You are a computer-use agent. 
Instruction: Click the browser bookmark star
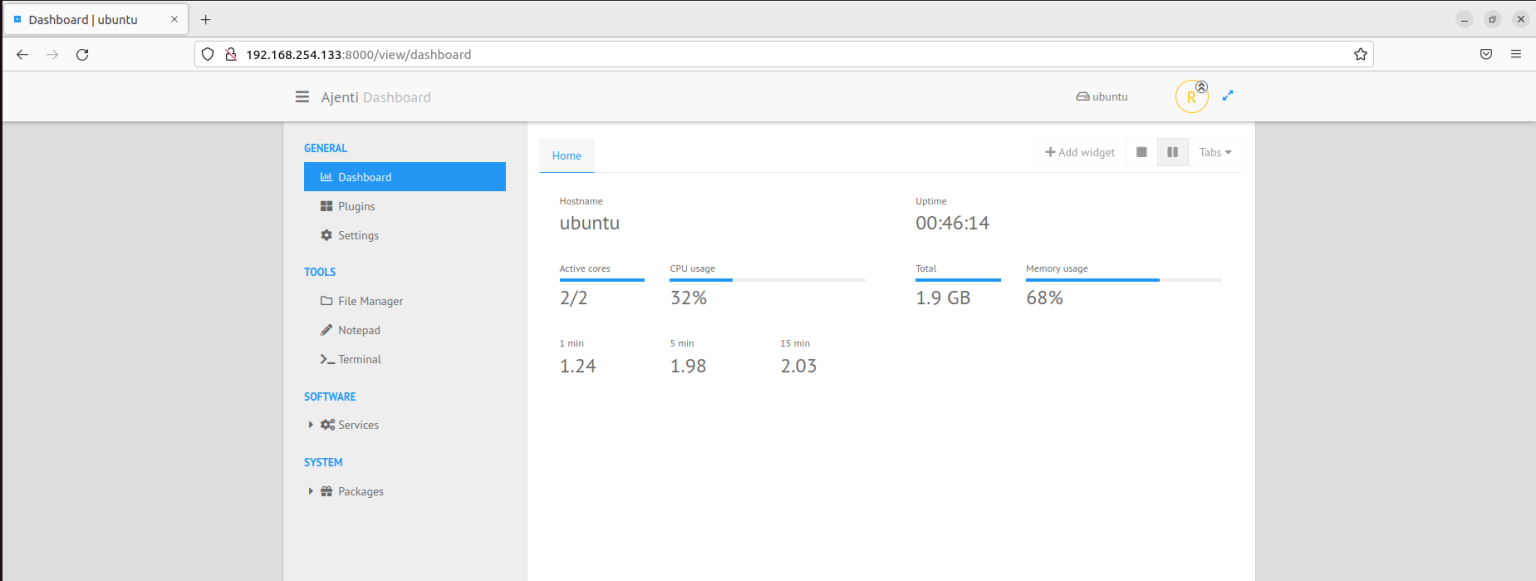coord(1360,54)
